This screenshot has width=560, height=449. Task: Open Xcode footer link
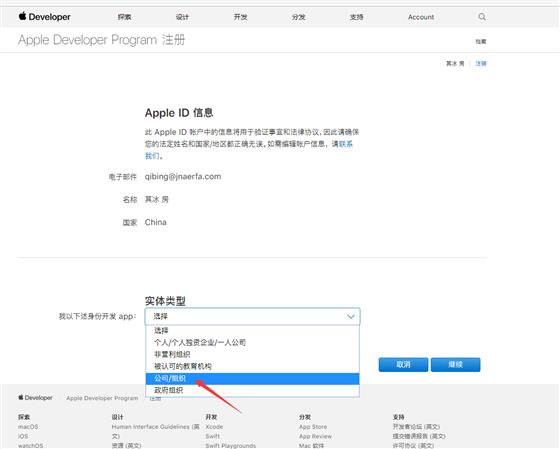pos(214,426)
